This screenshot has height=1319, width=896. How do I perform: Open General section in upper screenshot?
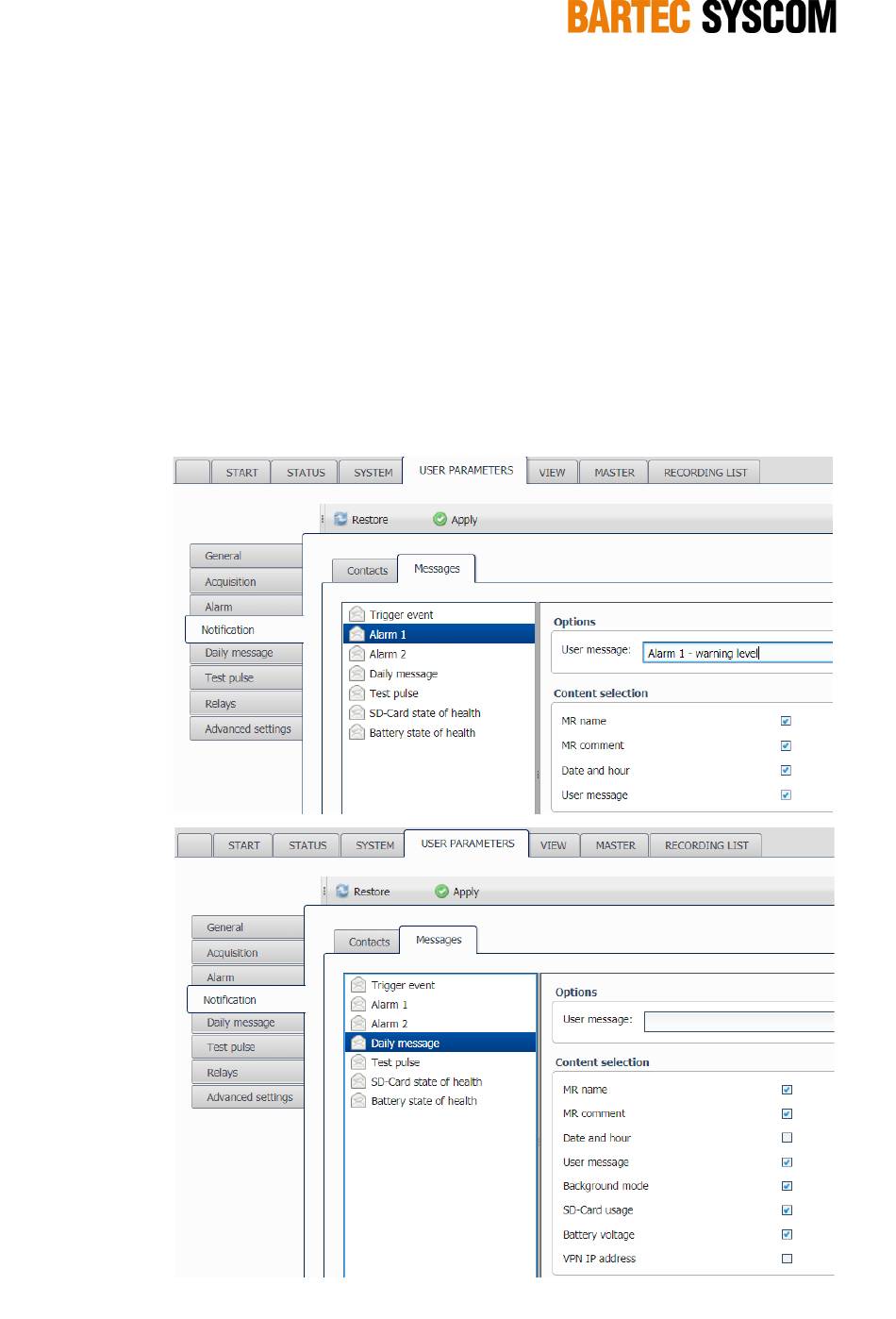pos(246,556)
